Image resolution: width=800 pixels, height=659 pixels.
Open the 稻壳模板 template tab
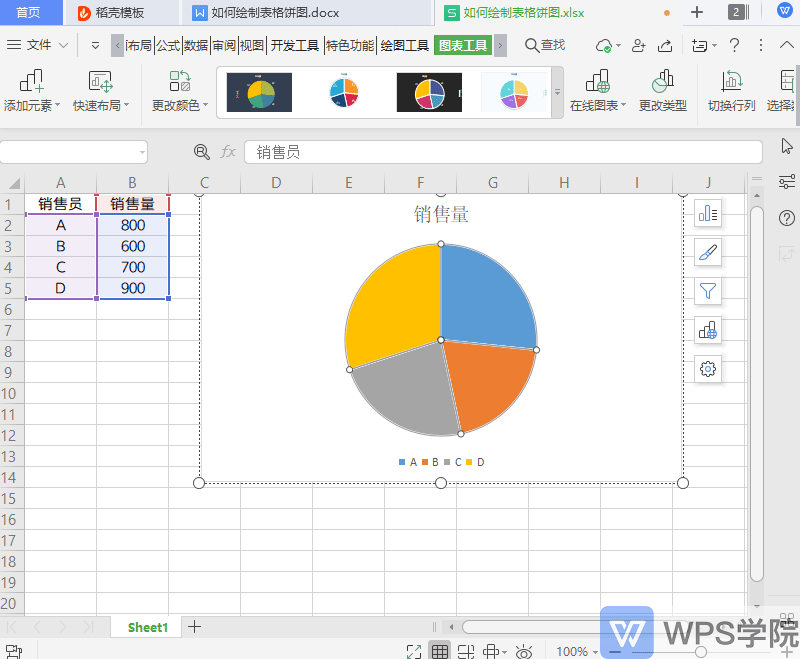pyautogui.click(x=120, y=13)
